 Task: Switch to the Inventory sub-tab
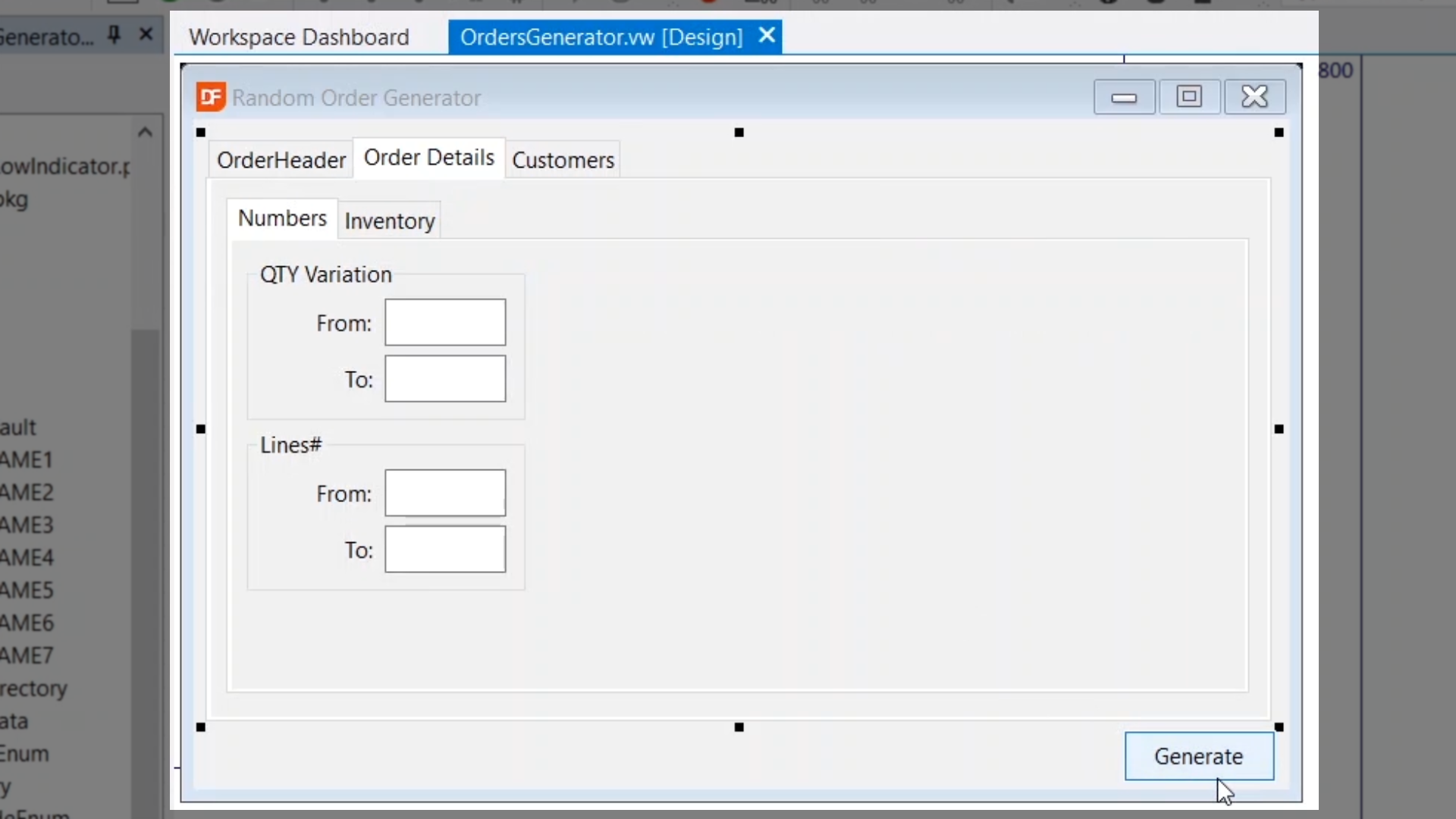pyautogui.click(x=389, y=221)
